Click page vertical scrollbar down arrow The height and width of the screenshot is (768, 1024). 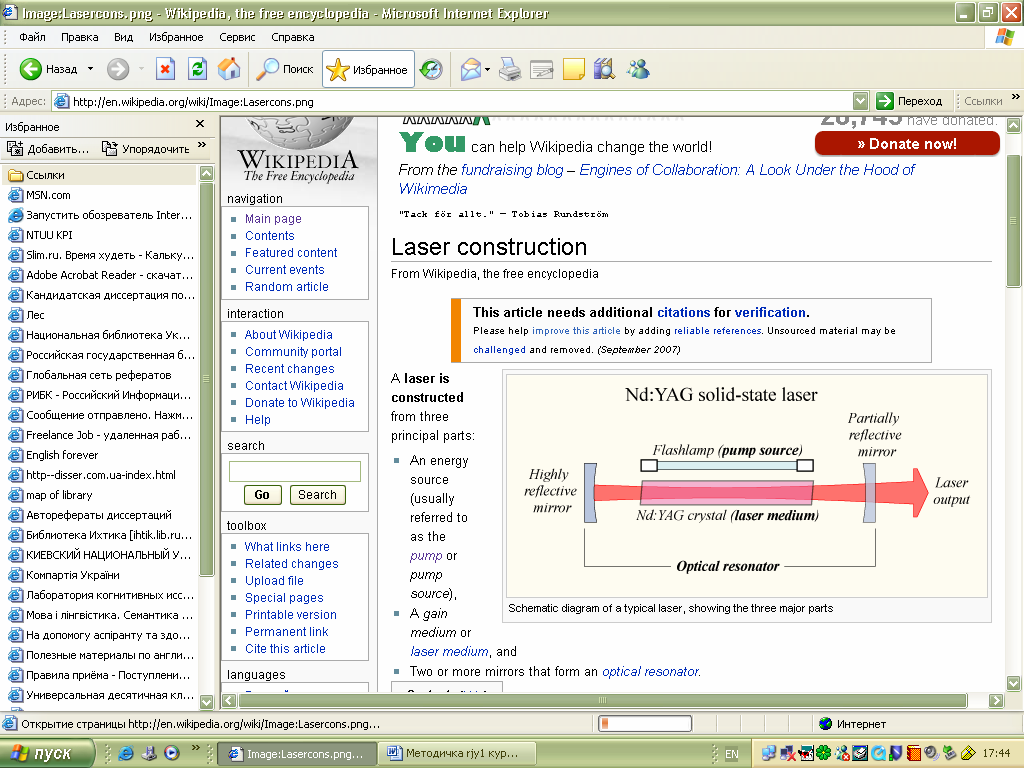(1014, 684)
